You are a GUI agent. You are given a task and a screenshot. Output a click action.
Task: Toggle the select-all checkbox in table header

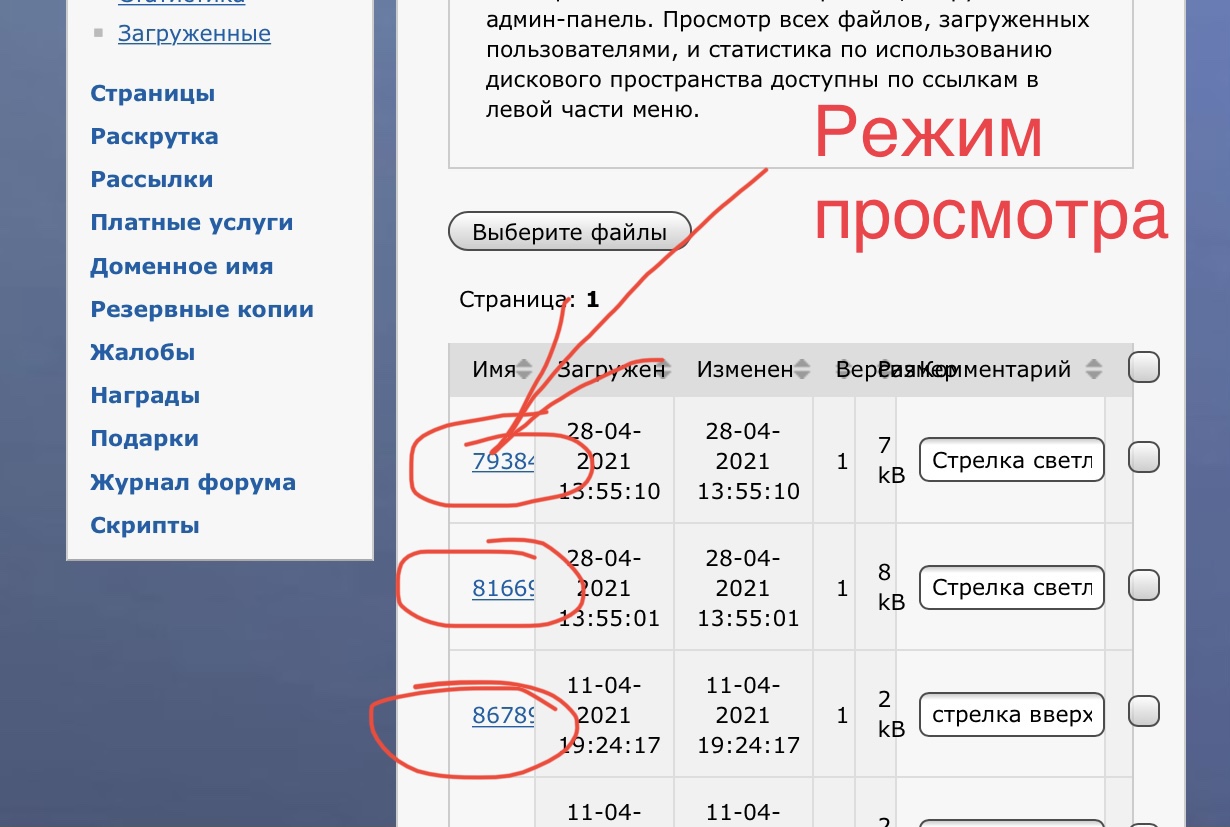click(x=1144, y=368)
